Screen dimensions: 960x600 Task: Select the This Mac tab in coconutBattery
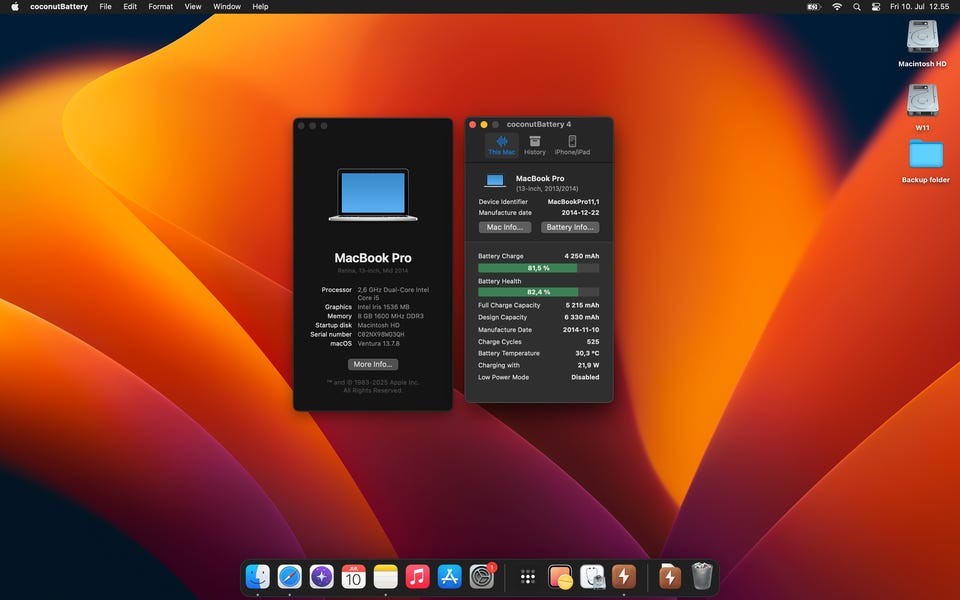(x=501, y=146)
